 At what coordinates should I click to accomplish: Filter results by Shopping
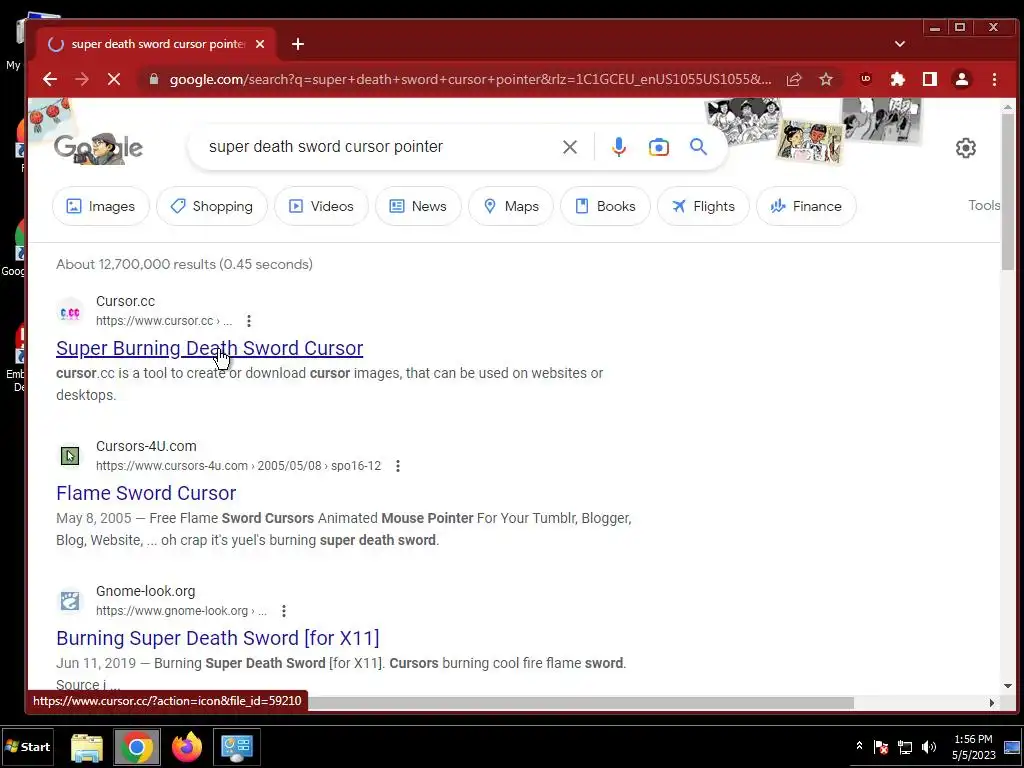coord(212,206)
